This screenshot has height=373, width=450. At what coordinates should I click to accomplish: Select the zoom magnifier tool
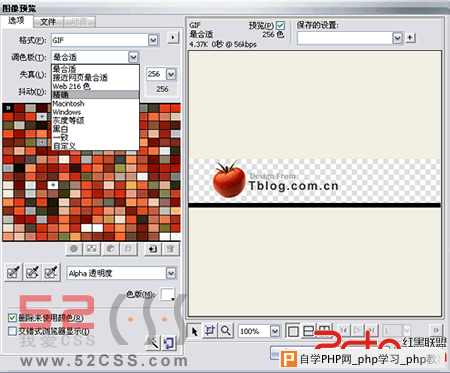point(226,331)
